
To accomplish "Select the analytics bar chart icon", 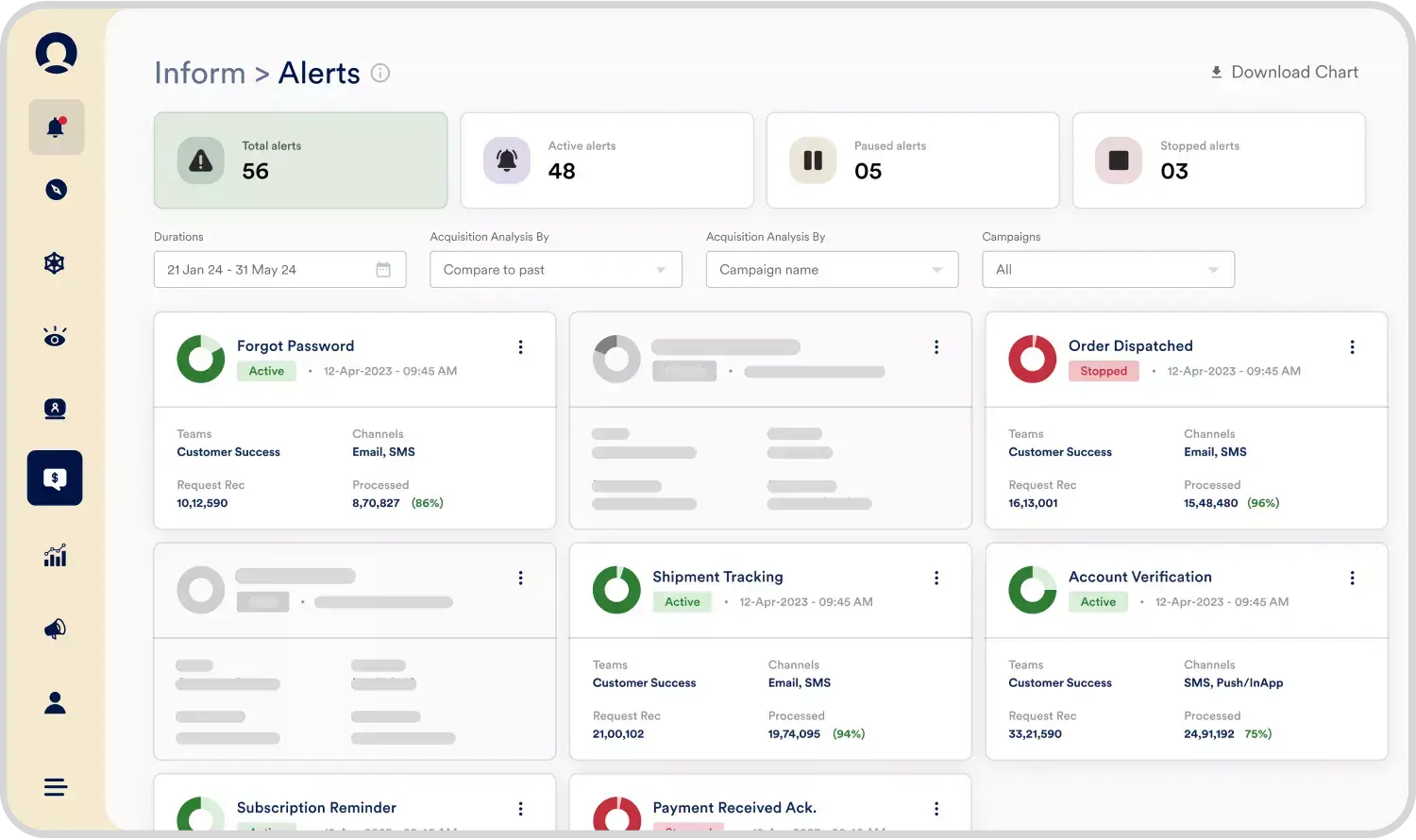I will pyautogui.click(x=55, y=556).
